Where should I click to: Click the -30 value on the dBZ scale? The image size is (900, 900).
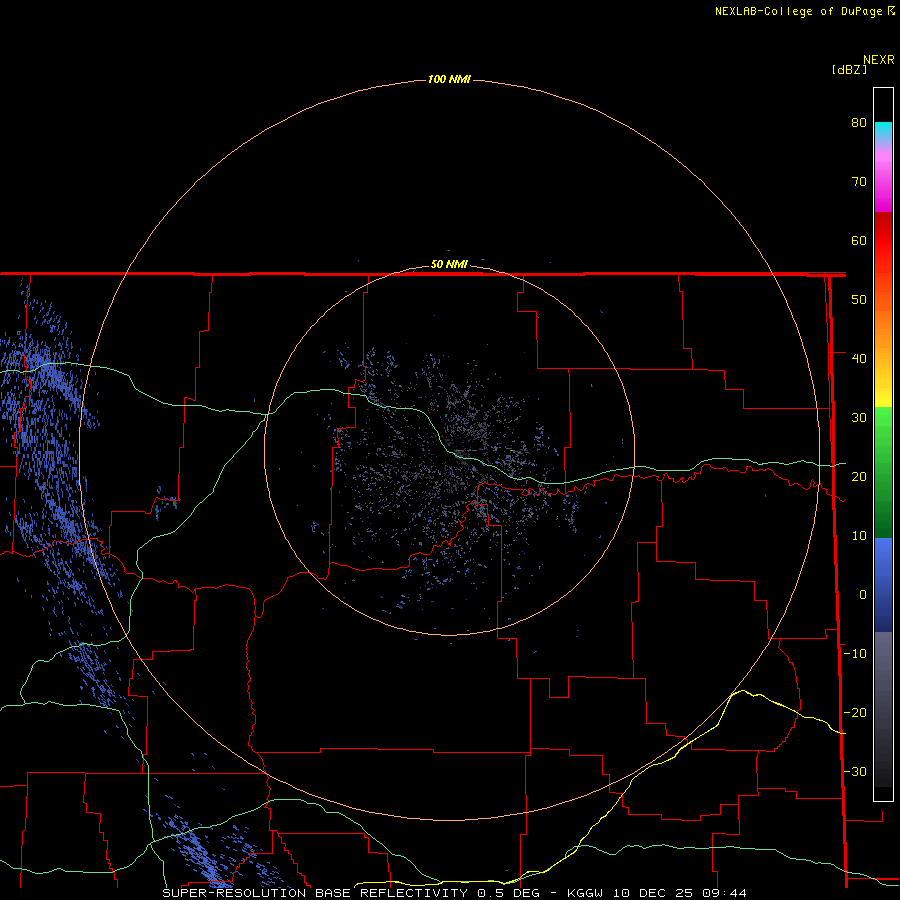pos(855,772)
